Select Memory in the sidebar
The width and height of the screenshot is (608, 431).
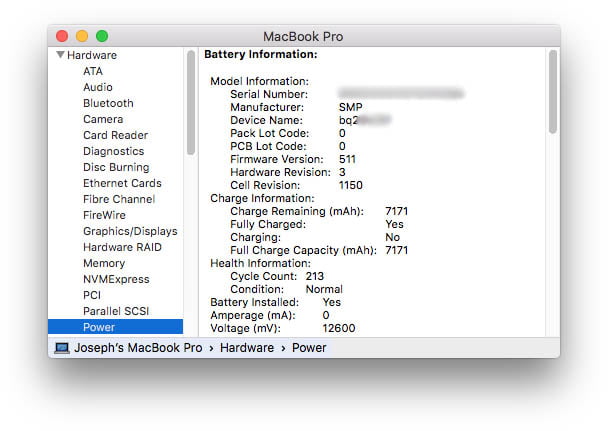(104, 263)
